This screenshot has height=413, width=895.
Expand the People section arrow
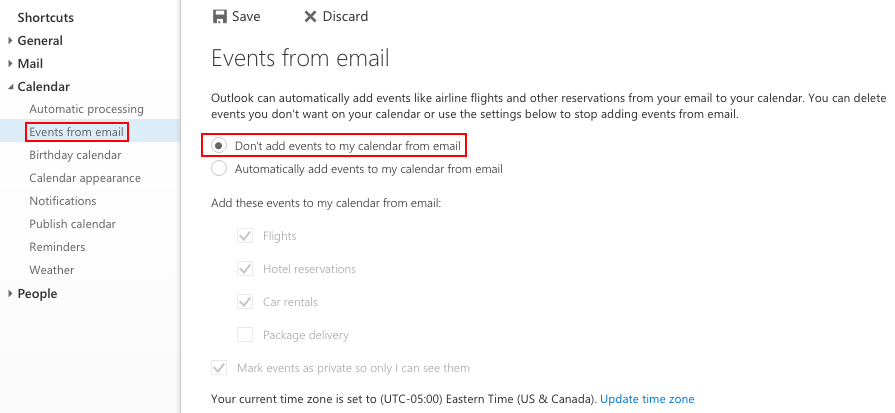tap(10, 293)
